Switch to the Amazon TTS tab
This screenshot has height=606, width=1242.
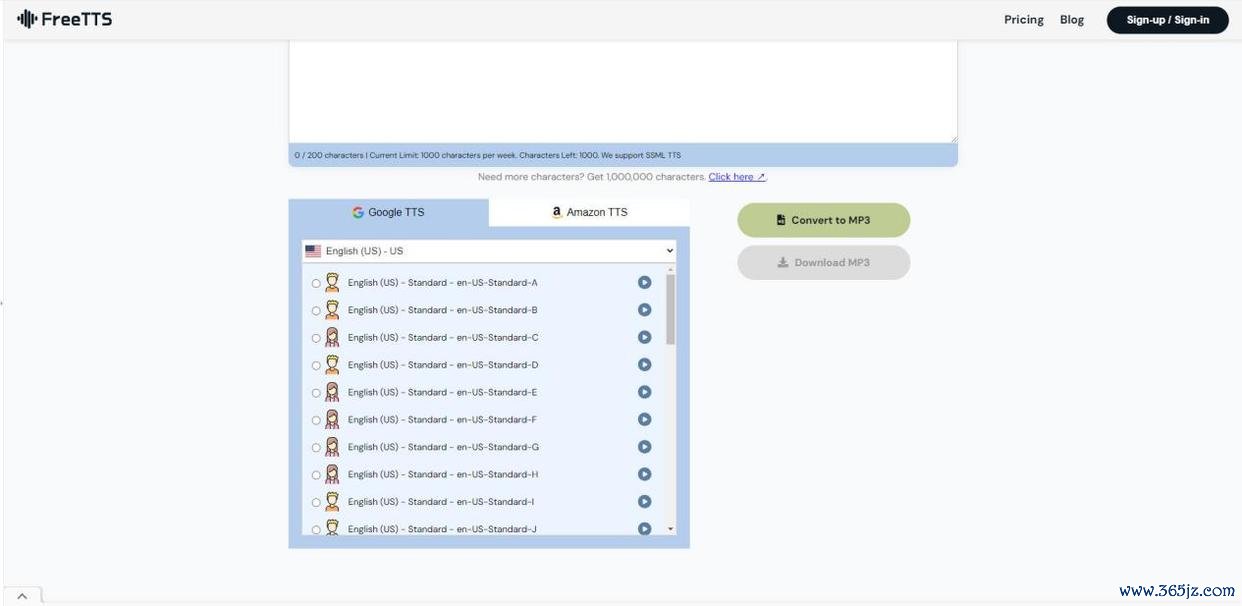(589, 212)
